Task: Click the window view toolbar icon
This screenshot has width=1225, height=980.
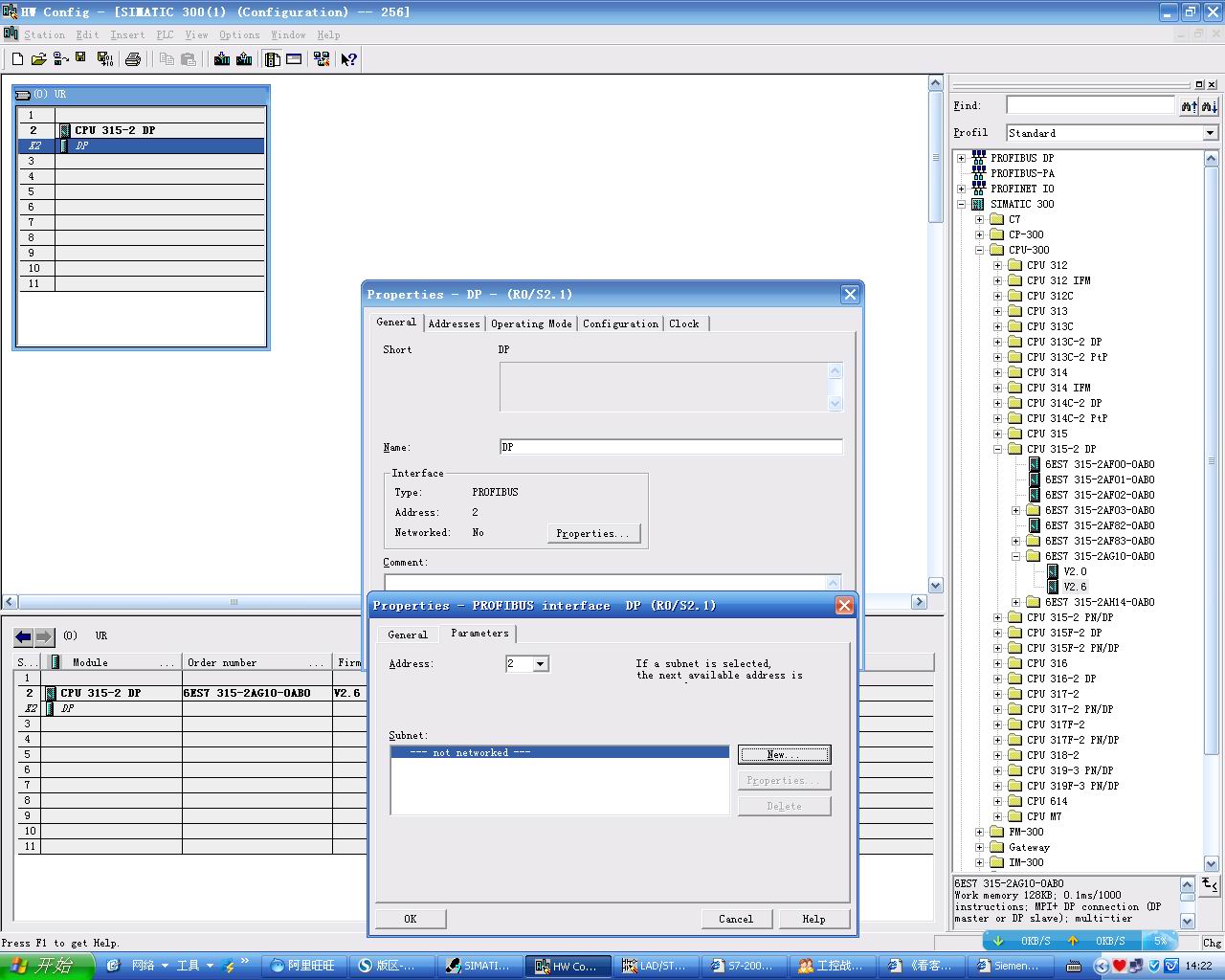Action: click(x=294, y=59)
